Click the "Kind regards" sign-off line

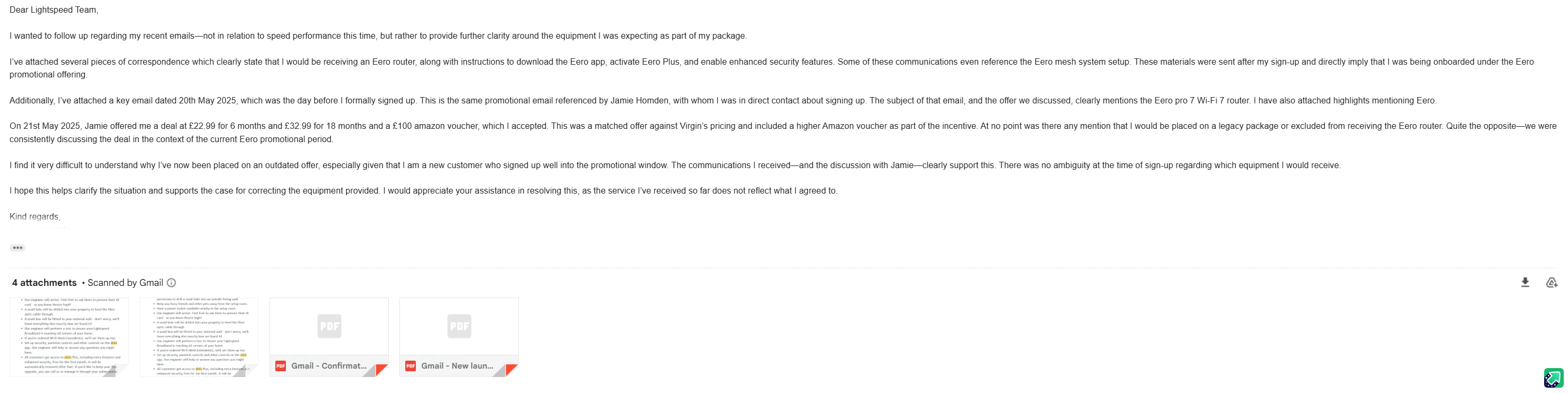[x=34, y=216]
